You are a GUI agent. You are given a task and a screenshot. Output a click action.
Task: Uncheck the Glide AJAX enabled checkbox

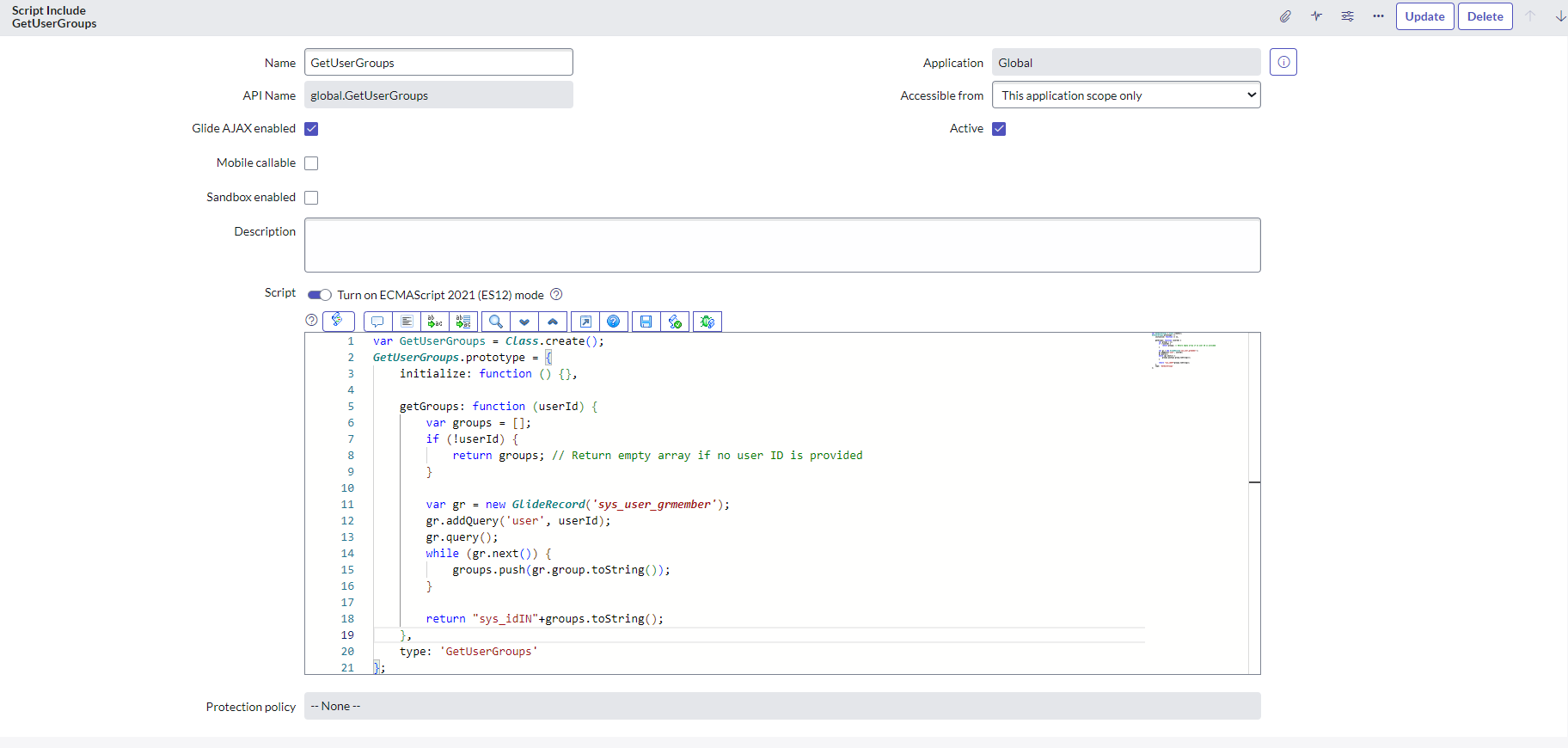pos(311,129)
